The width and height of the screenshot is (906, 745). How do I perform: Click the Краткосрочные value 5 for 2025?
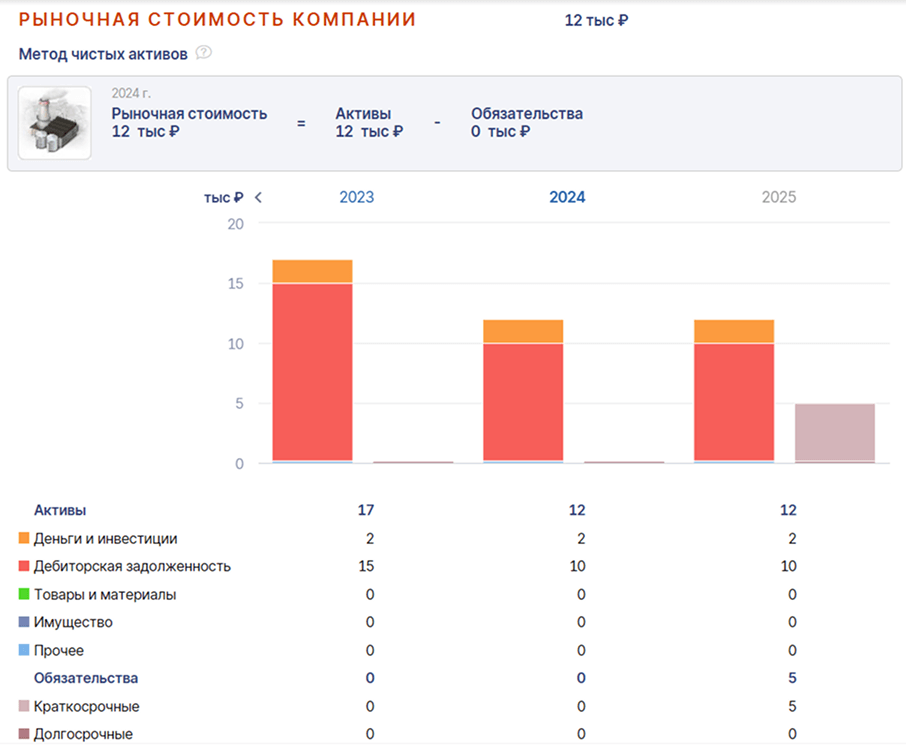[792, 706]
